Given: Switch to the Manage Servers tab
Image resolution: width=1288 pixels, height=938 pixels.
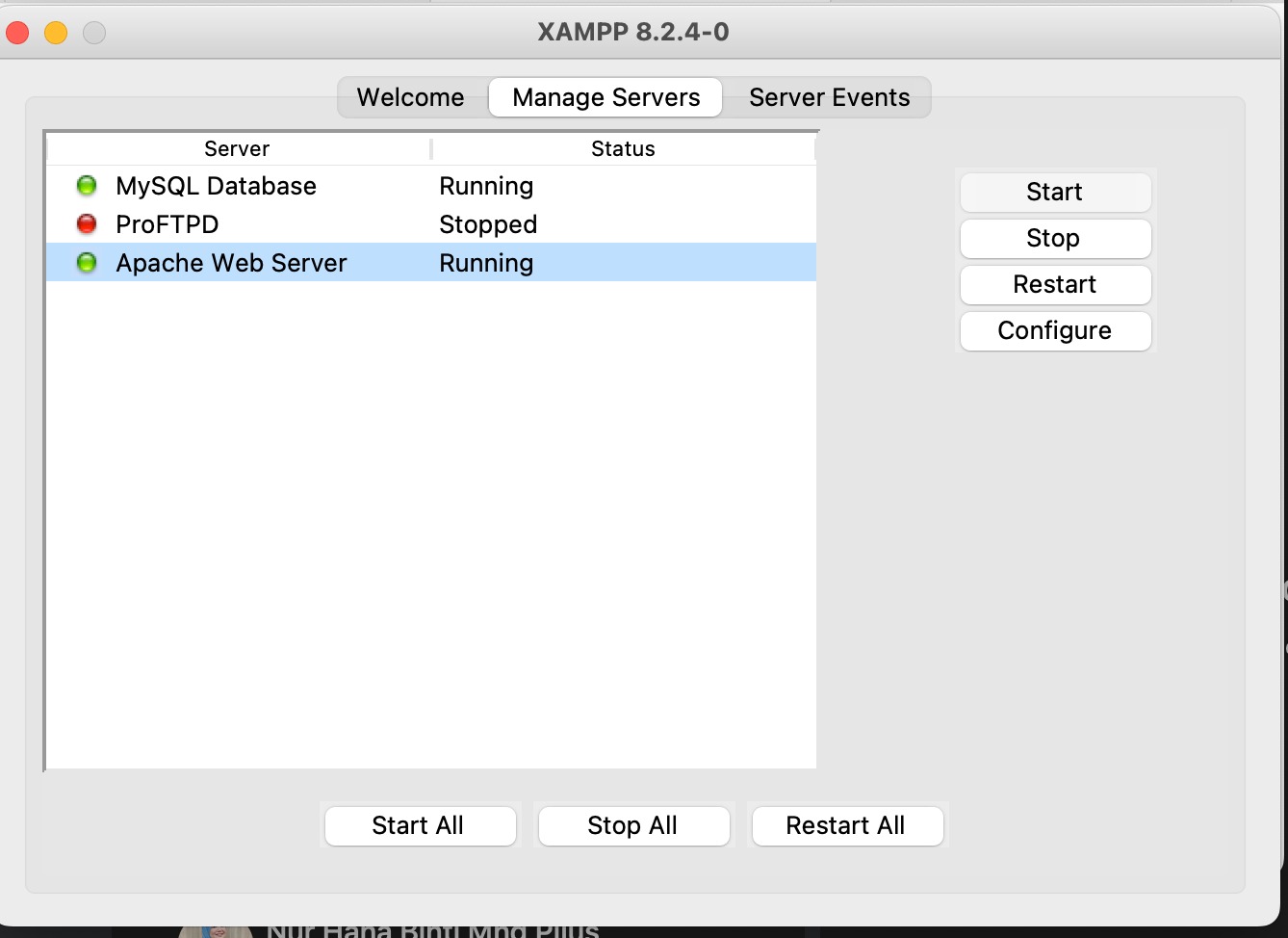Looking at the screenshot, I should pyautogui.click(x=605, y=97).
